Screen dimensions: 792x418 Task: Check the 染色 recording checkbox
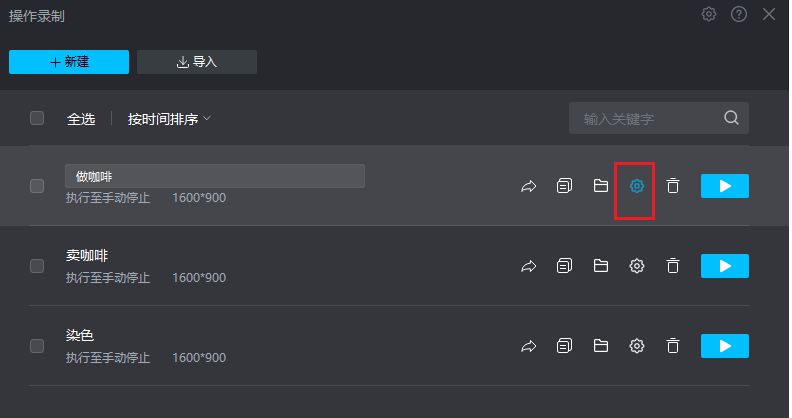point(37,346)
